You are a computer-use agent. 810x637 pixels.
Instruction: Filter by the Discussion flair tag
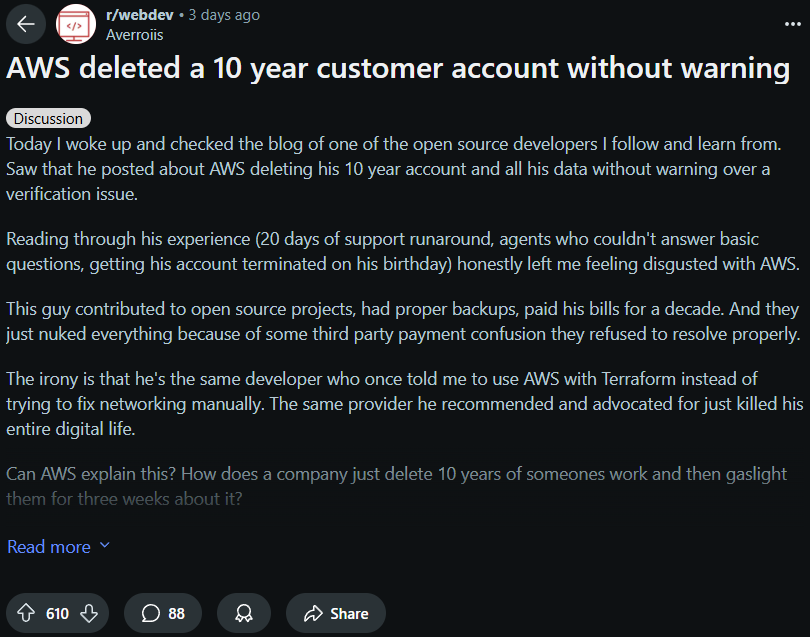point(49,118)
